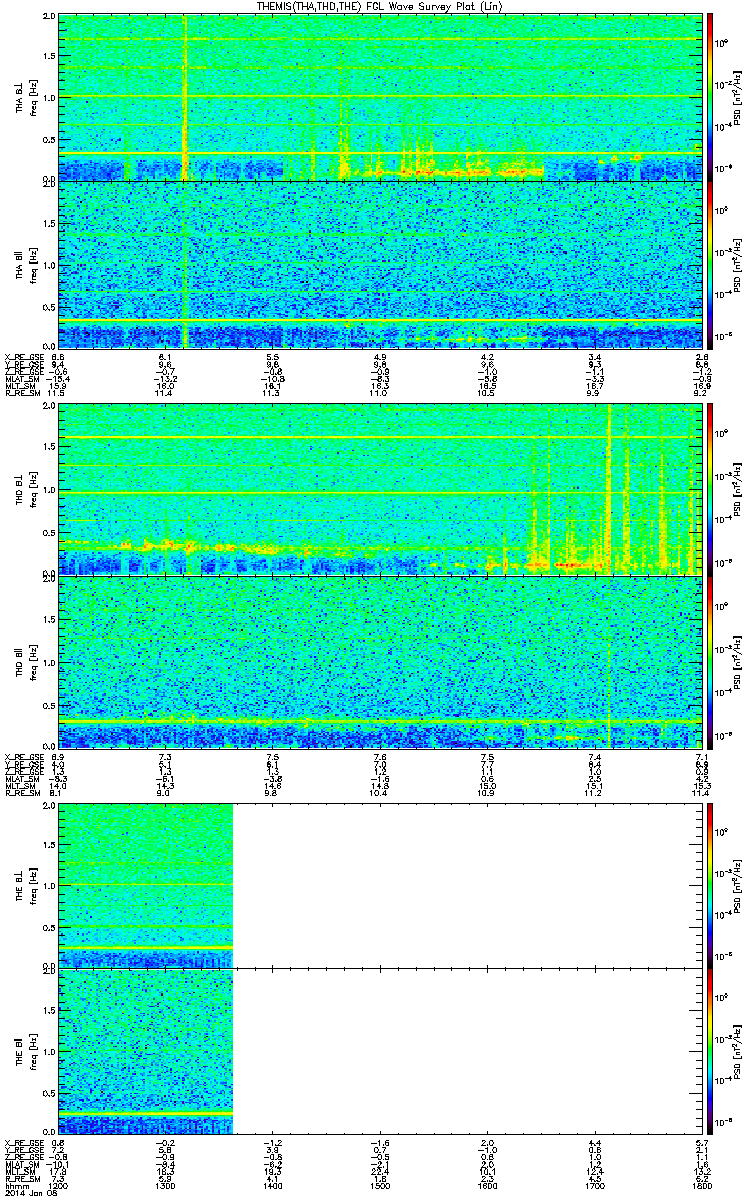This screenshot has height=1200, width=750.
Task: Click the X_RE_GSE label under the THA panels
Action: coord(22,357)
